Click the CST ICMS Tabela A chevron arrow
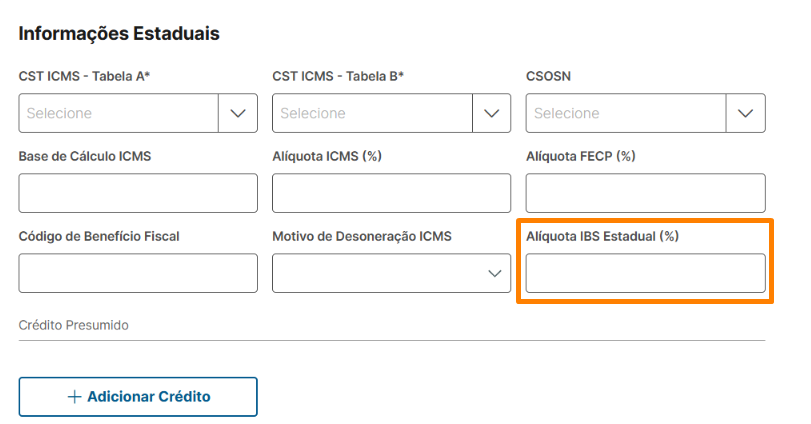The width and height of the screenshot is (811, 424). pyautogui.click(x=238, y=113)
